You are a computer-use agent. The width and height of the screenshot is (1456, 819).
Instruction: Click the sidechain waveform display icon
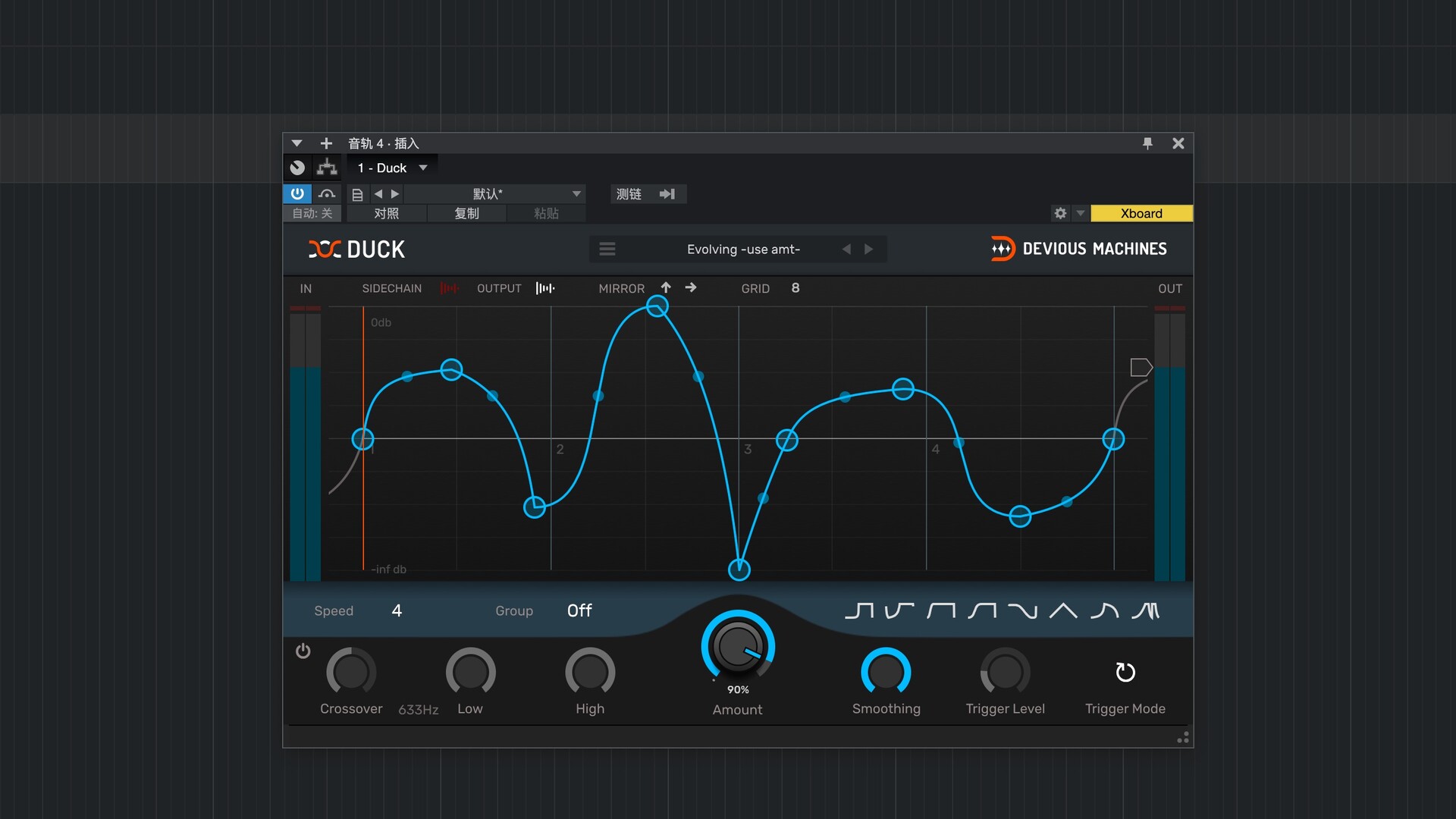click(x=450, y=288)
